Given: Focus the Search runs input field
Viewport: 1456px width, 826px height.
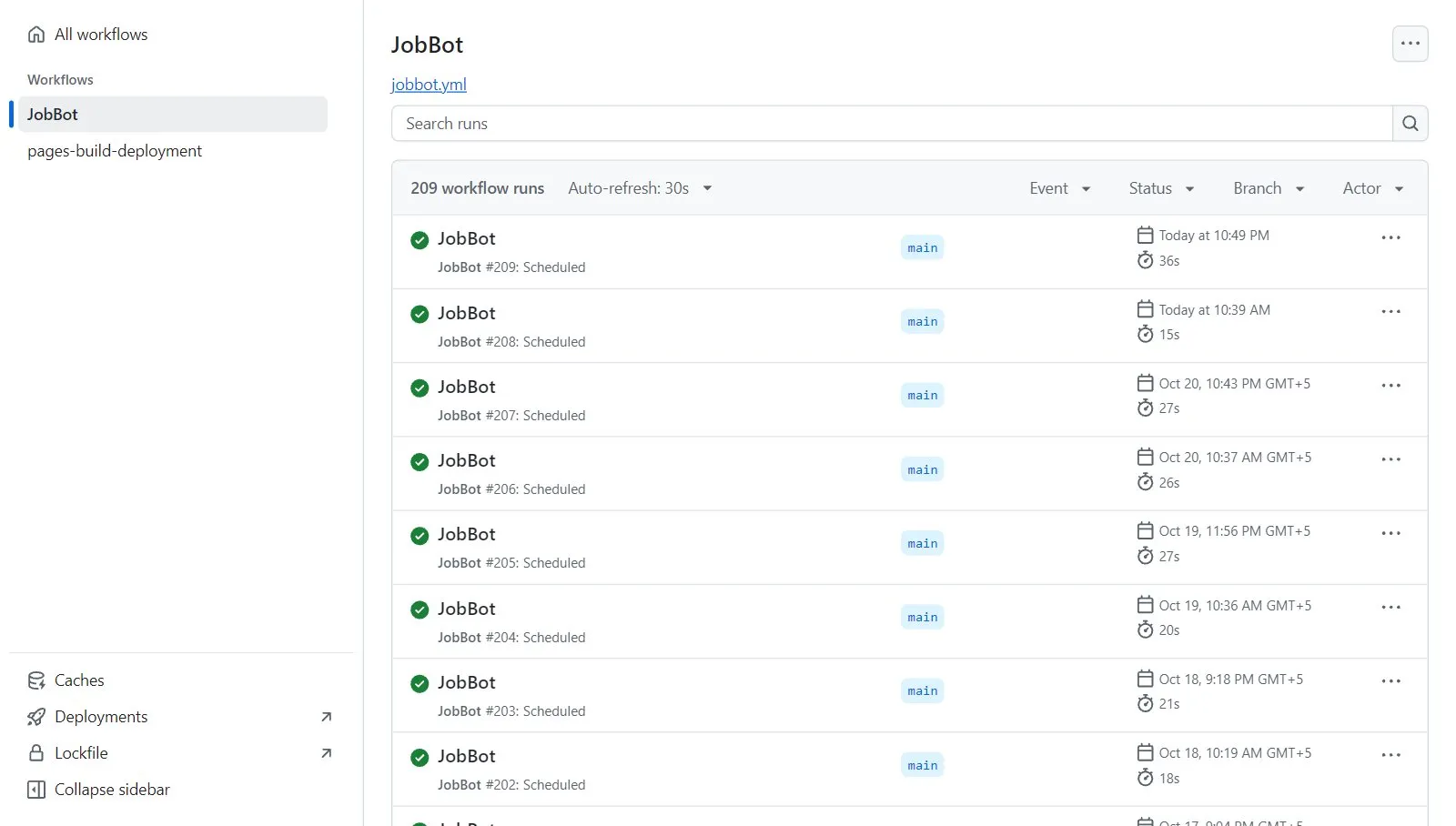Looking at the screenshot, I should [892, 124].
